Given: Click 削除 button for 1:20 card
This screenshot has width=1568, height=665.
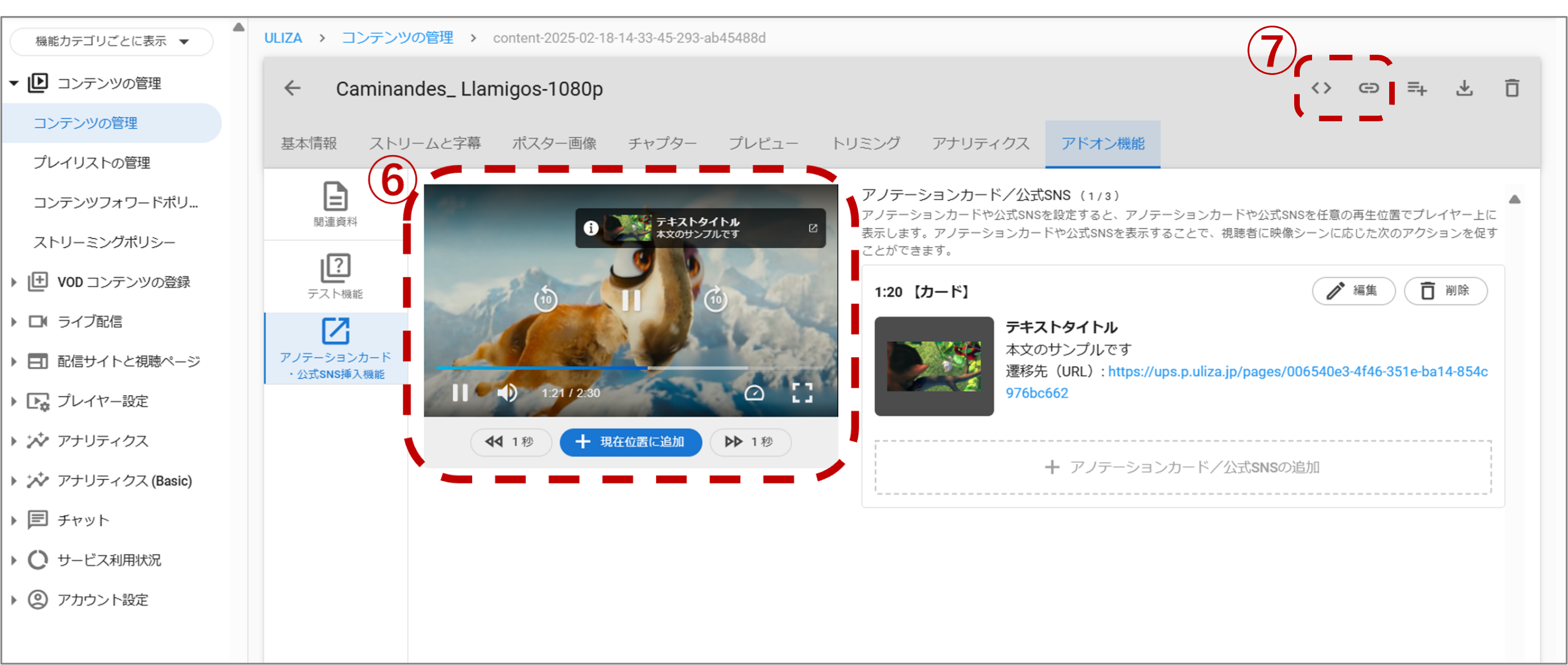Looking at the screenshot, I should (1446, 291).
